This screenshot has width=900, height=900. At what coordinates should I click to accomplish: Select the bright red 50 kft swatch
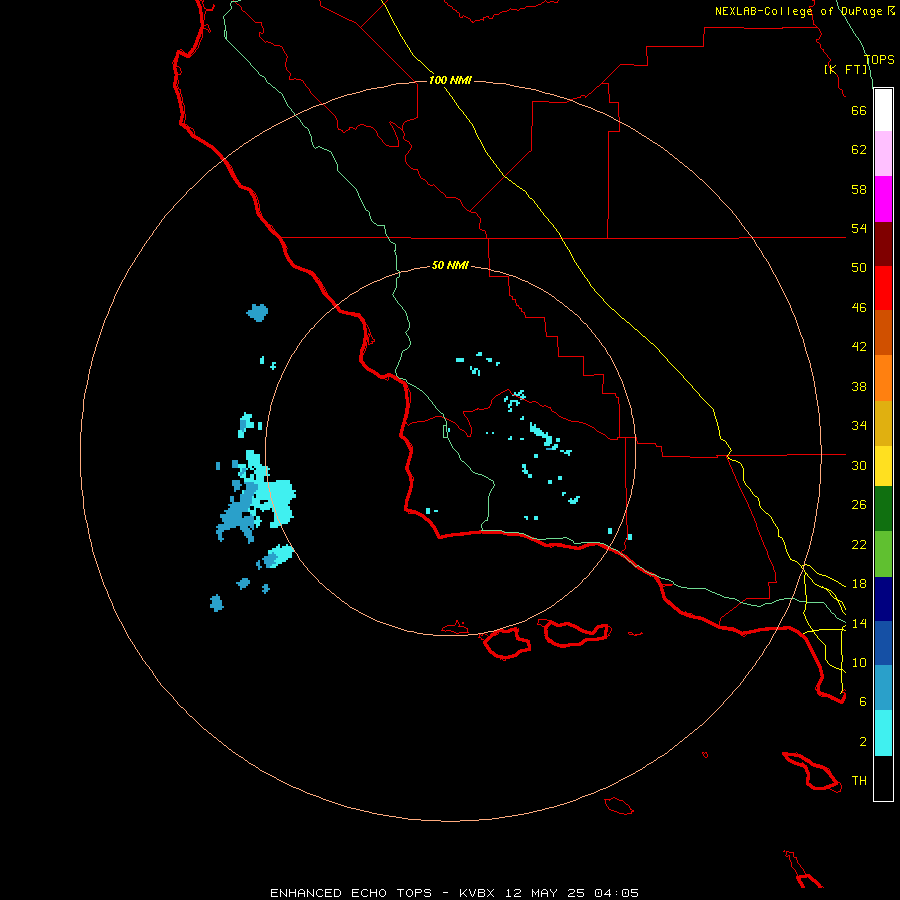pyautogui.click(x=883, y=288)
